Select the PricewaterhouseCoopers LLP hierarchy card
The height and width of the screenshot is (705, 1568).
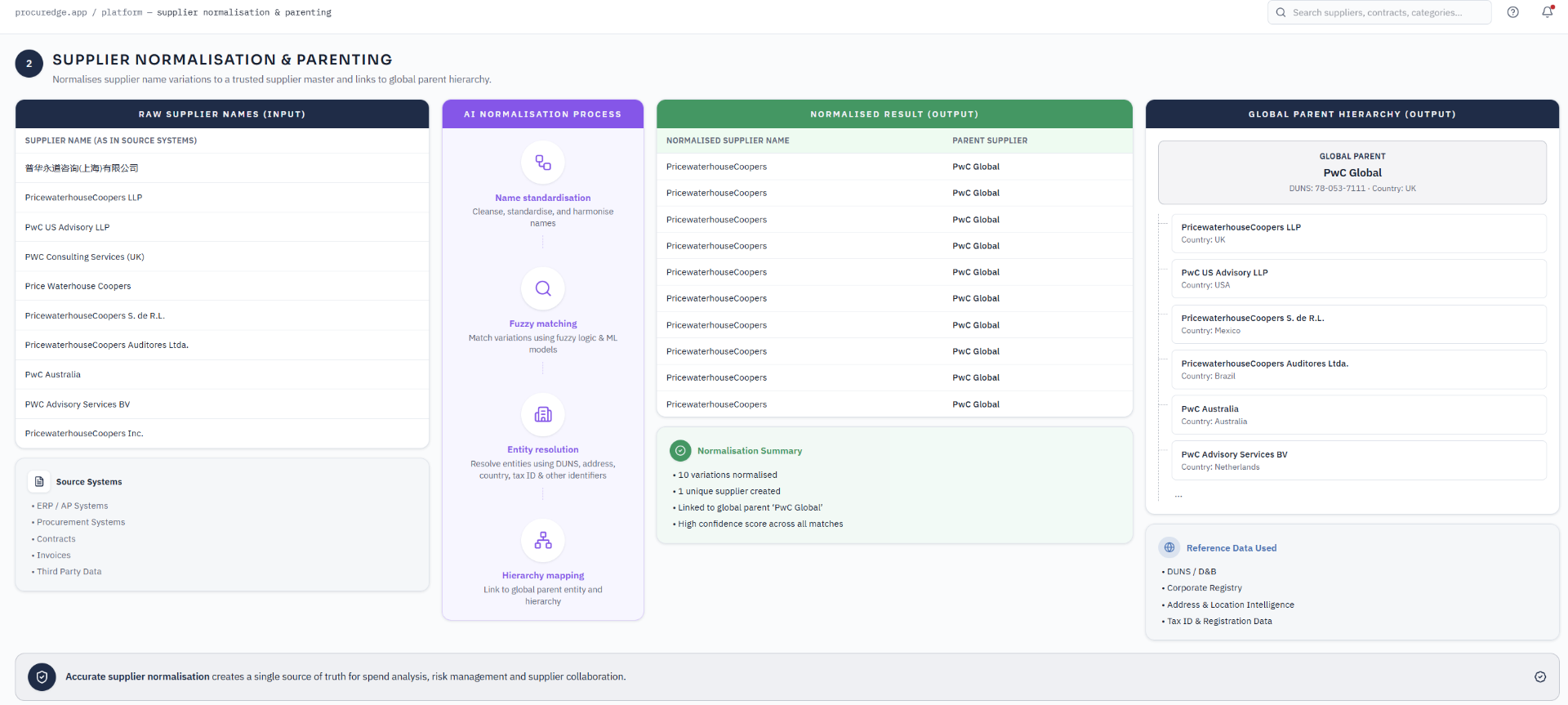coord(1358,234)
